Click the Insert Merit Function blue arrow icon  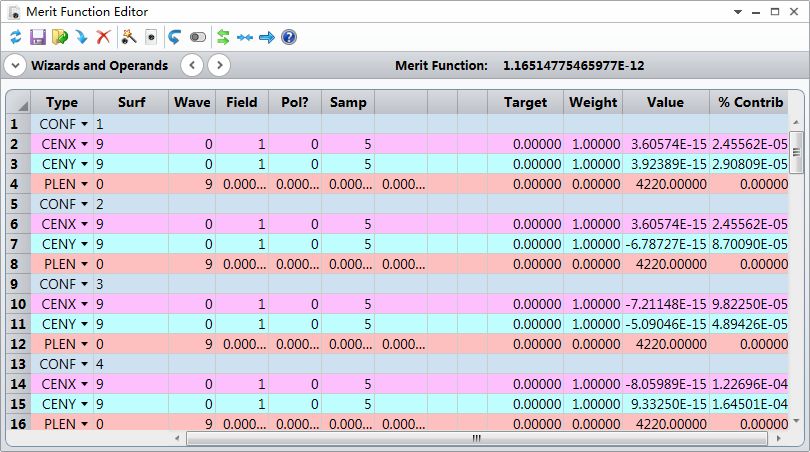click(x=81, y=37)
